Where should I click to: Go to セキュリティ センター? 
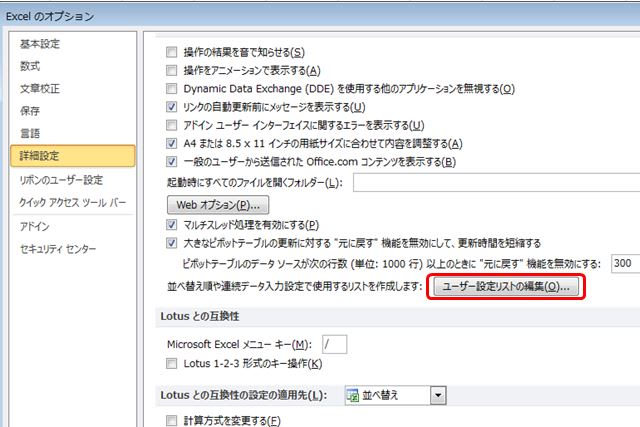(58, 248)
